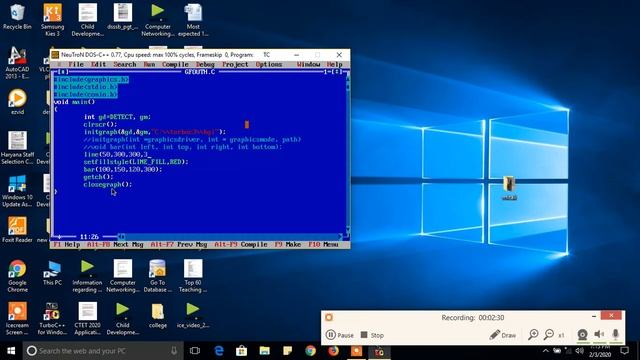This screenshot has width=640, height=360.
Task: Select the ice_video_2 desktop video file
Action: [193, 316]
